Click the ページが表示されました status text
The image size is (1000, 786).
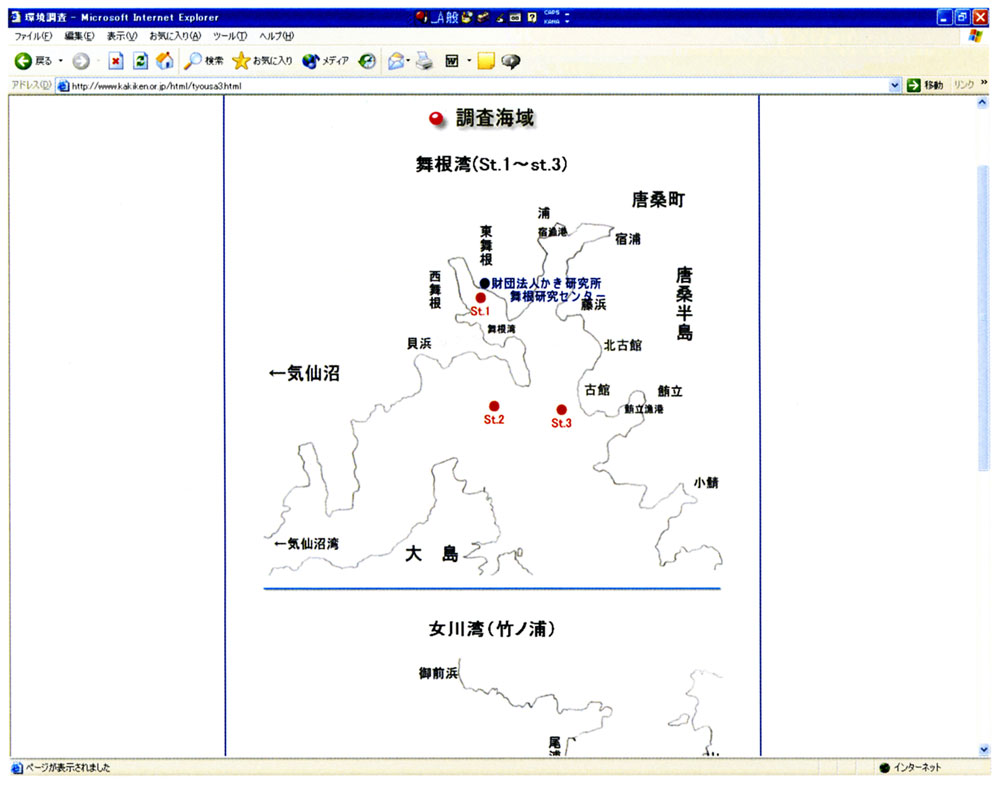68,767
